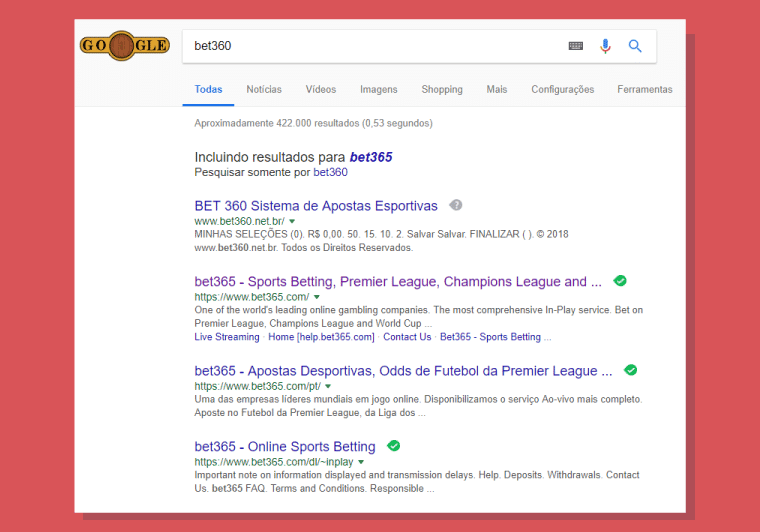Switch to the Notícias tab
This screenshot has height=532, width=760.
264,90
